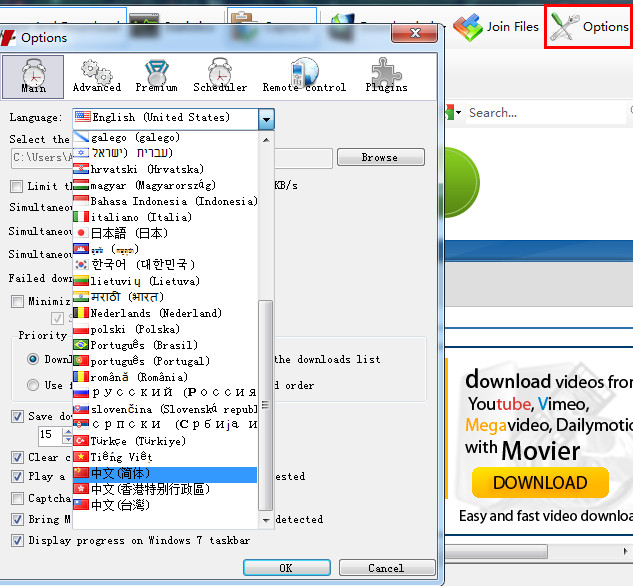Open the Premium tab
This screenshot has width=633, height=586.
pos(157,77)
